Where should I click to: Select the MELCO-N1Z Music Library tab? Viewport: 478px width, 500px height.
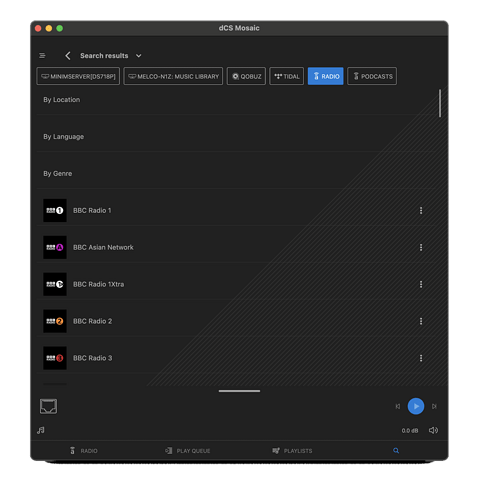[x=173, y=76]
